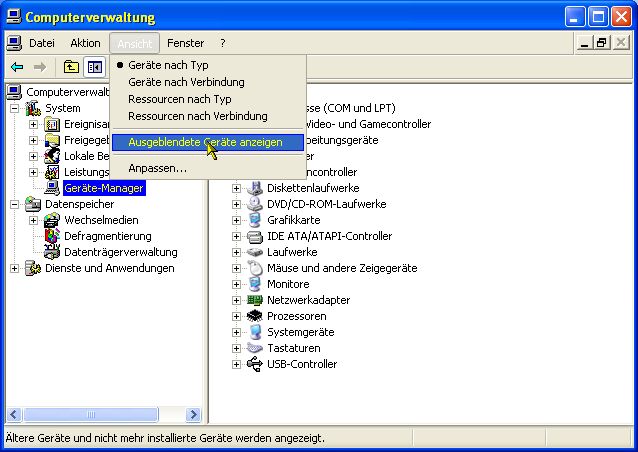Screen dimensions: 638x452
Task: Click the Ereignisanzeige icon in left tree
Action: pos(52,124)
